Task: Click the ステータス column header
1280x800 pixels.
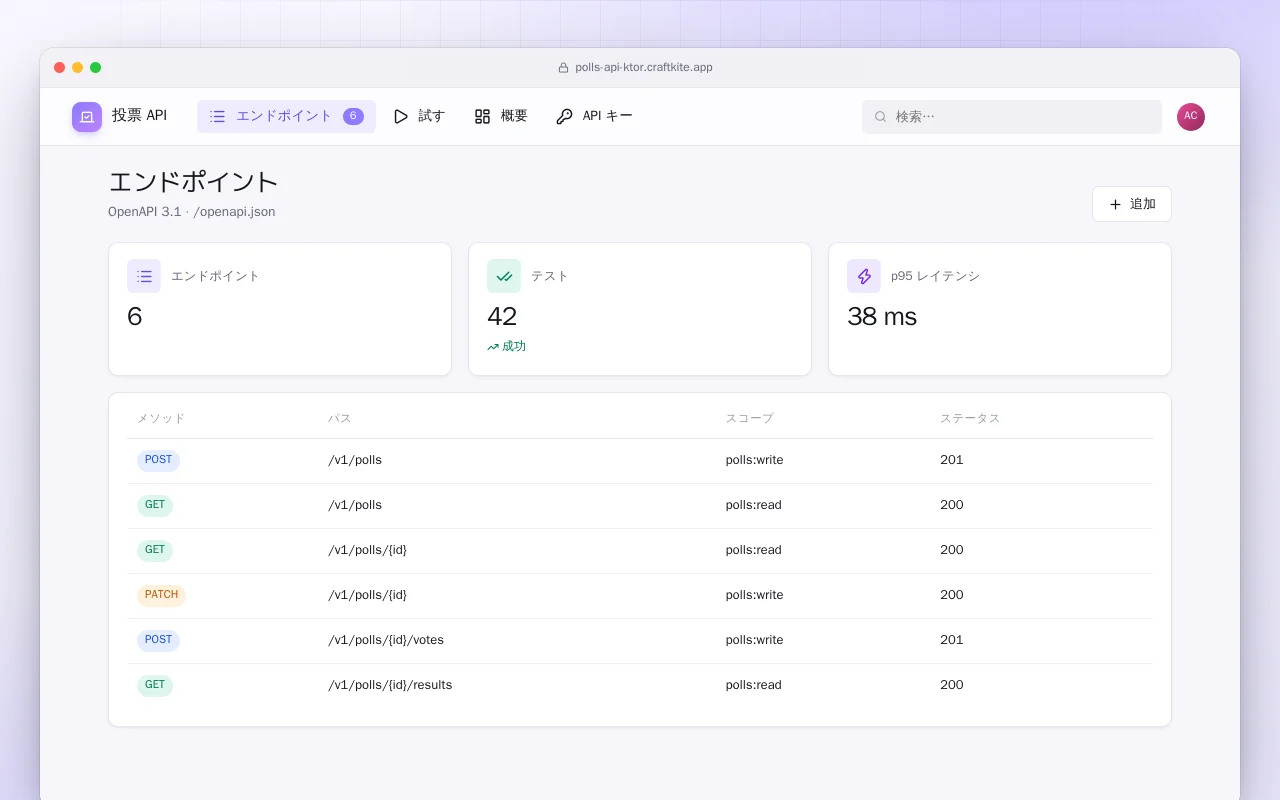Action: (970, 418)
